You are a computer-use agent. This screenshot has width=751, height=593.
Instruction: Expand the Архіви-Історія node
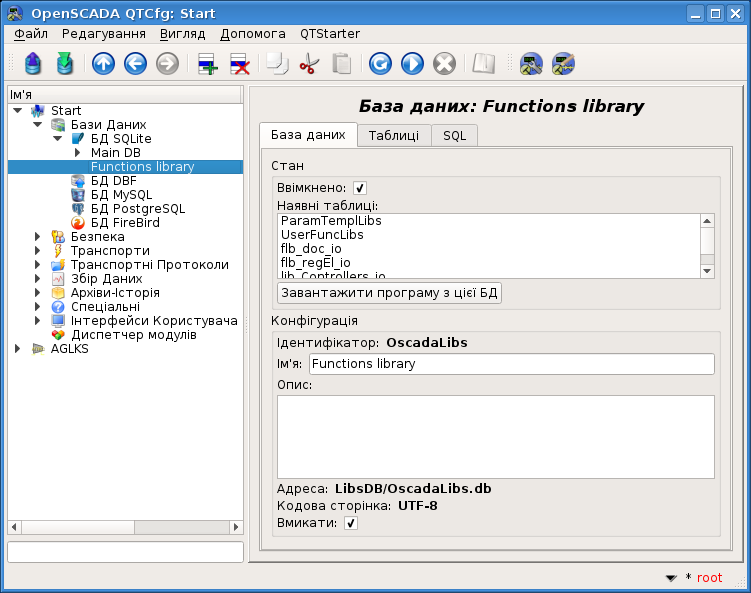click(x=37, y=293)
